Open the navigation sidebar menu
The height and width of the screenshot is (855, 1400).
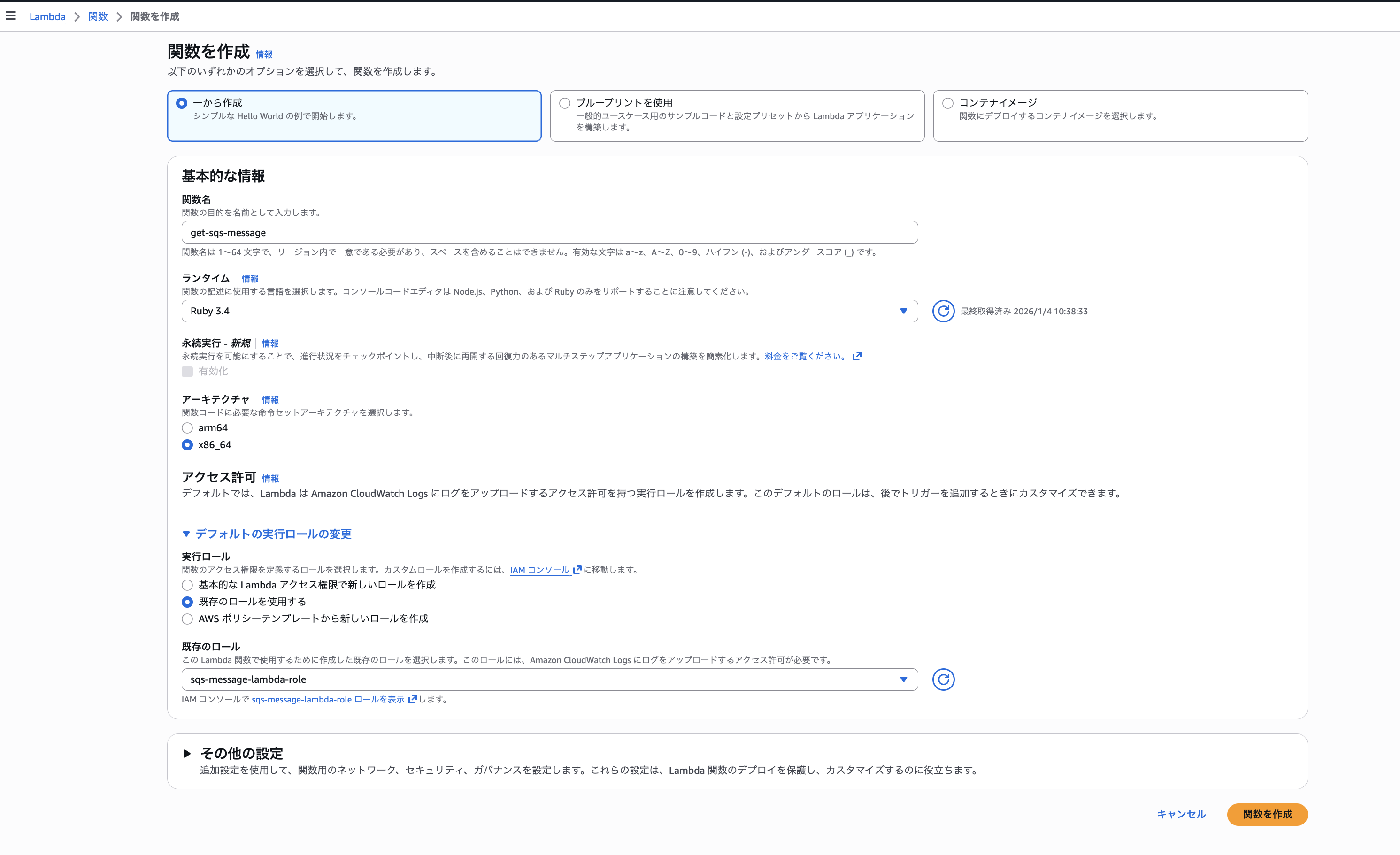11,16
